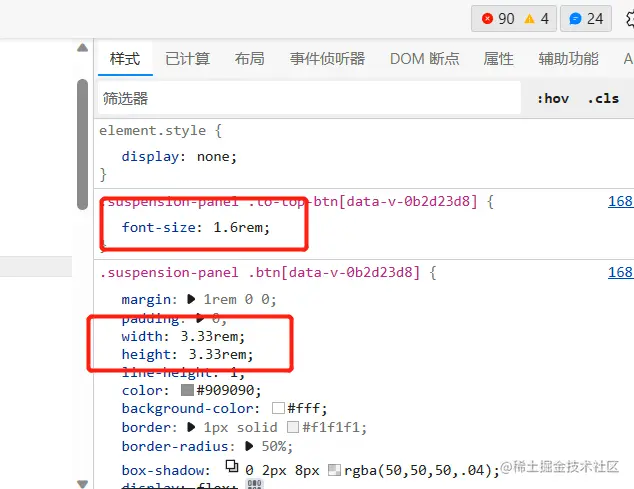The height and width of the screenshot is (489, 634).
Task: Edit the color value #909090
Action: coord(225,390)
